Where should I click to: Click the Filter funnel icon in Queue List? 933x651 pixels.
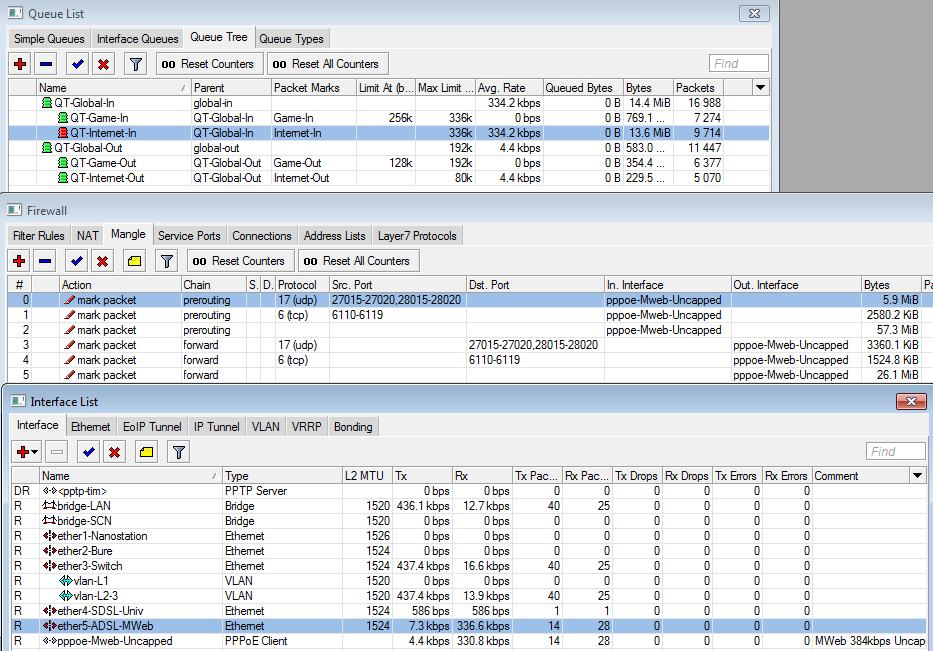[x=134, y=64]
